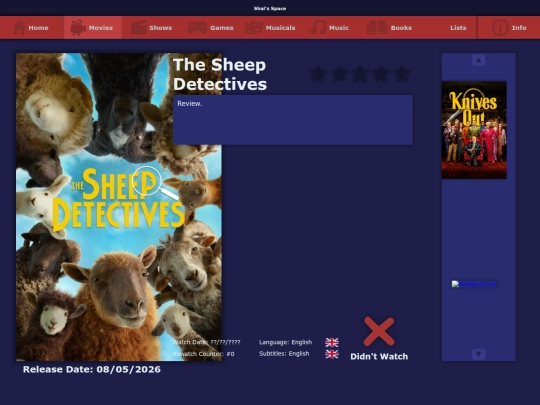Click the books icon

coord(377,28)
